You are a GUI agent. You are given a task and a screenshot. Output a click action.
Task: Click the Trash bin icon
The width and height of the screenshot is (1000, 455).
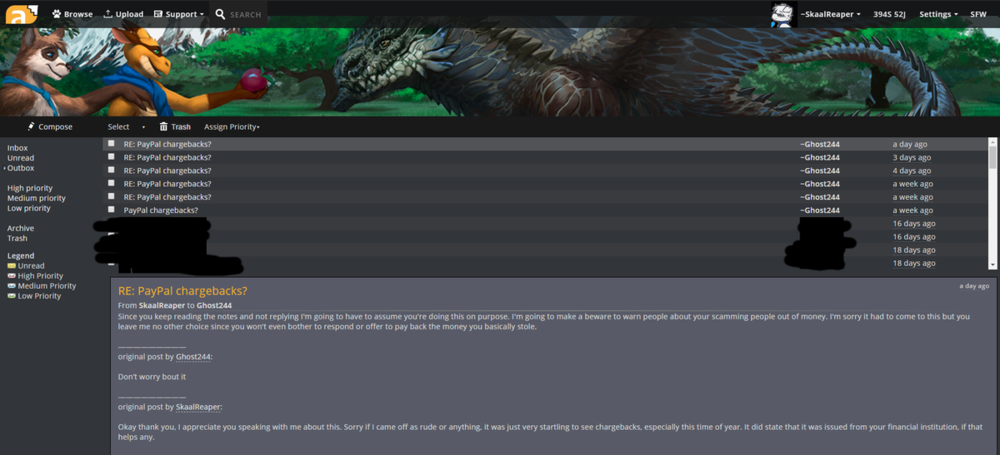click(x=164, y=126)
